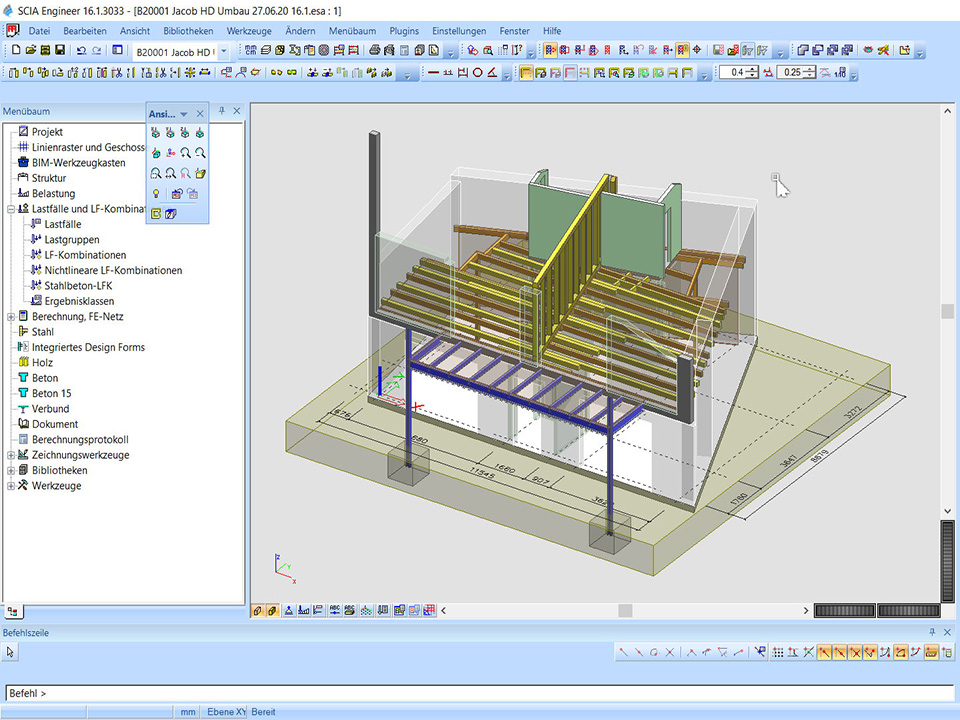Click the Print icon in toolbar
This screenshot has height=720, width=960.
[374, 51]
